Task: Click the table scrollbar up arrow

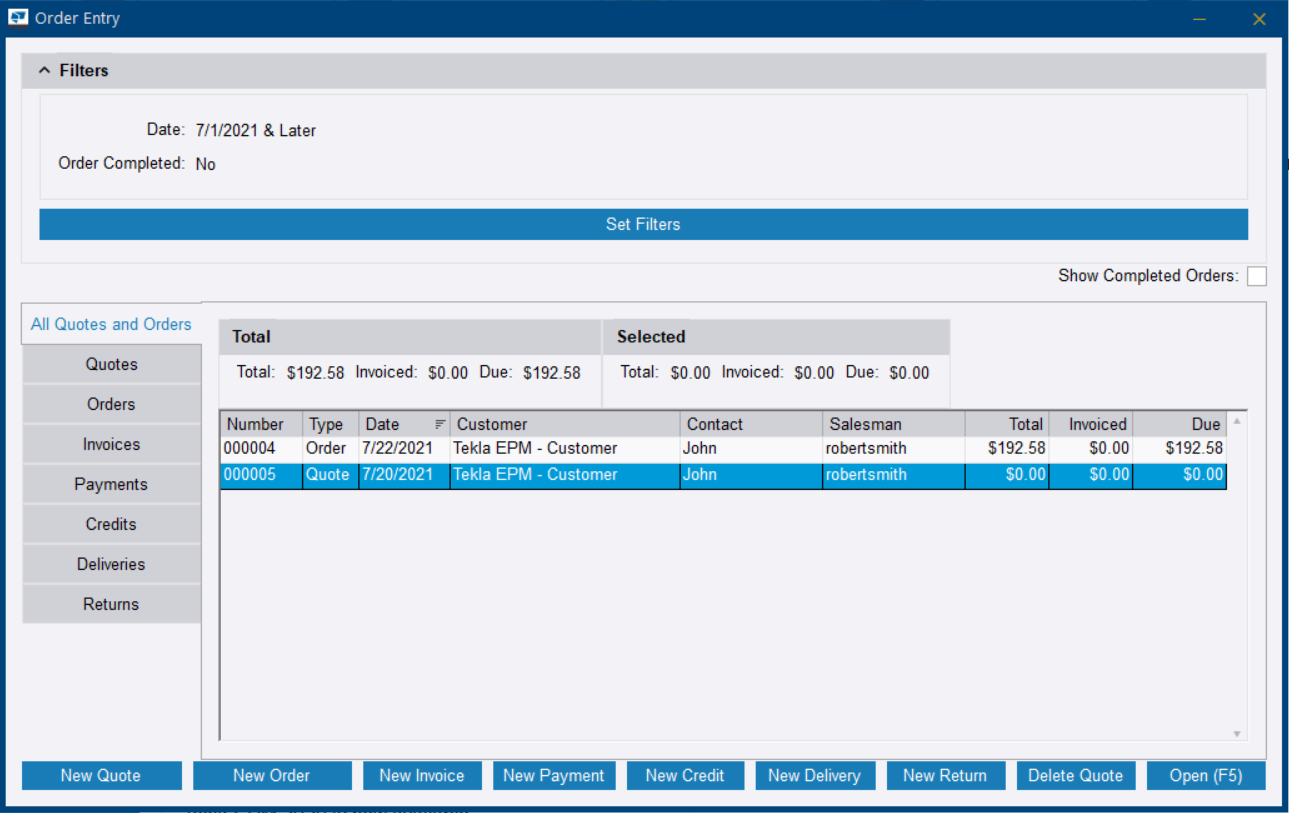Action: point(1237,421)
